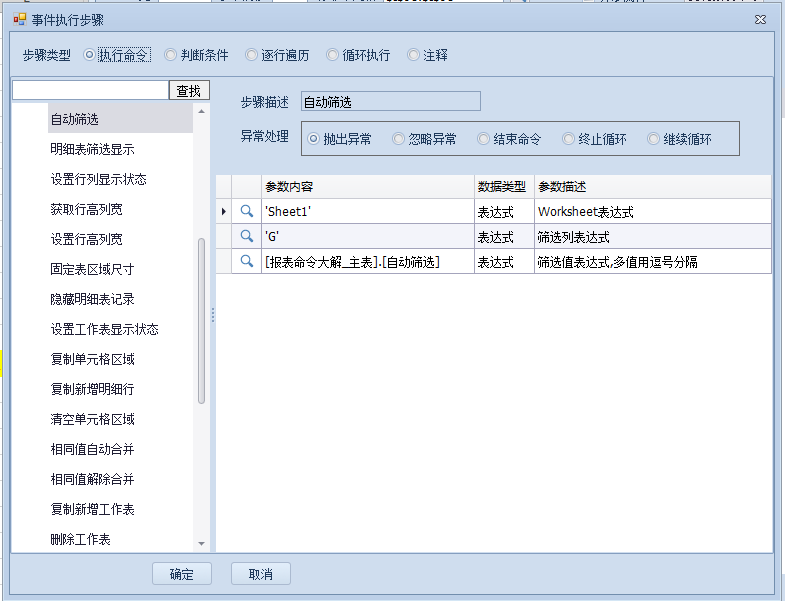Click magnifier icon in 'G' row
The image size is (785, 601).
pyautogui.click(x=246, y=236)
